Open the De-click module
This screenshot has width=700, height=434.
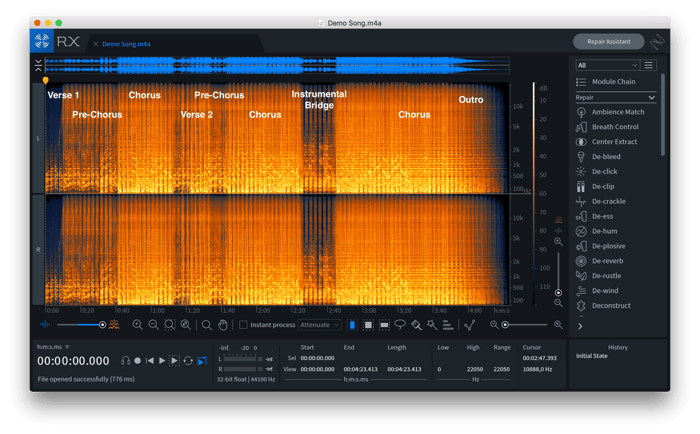click(x=597, y=171)
